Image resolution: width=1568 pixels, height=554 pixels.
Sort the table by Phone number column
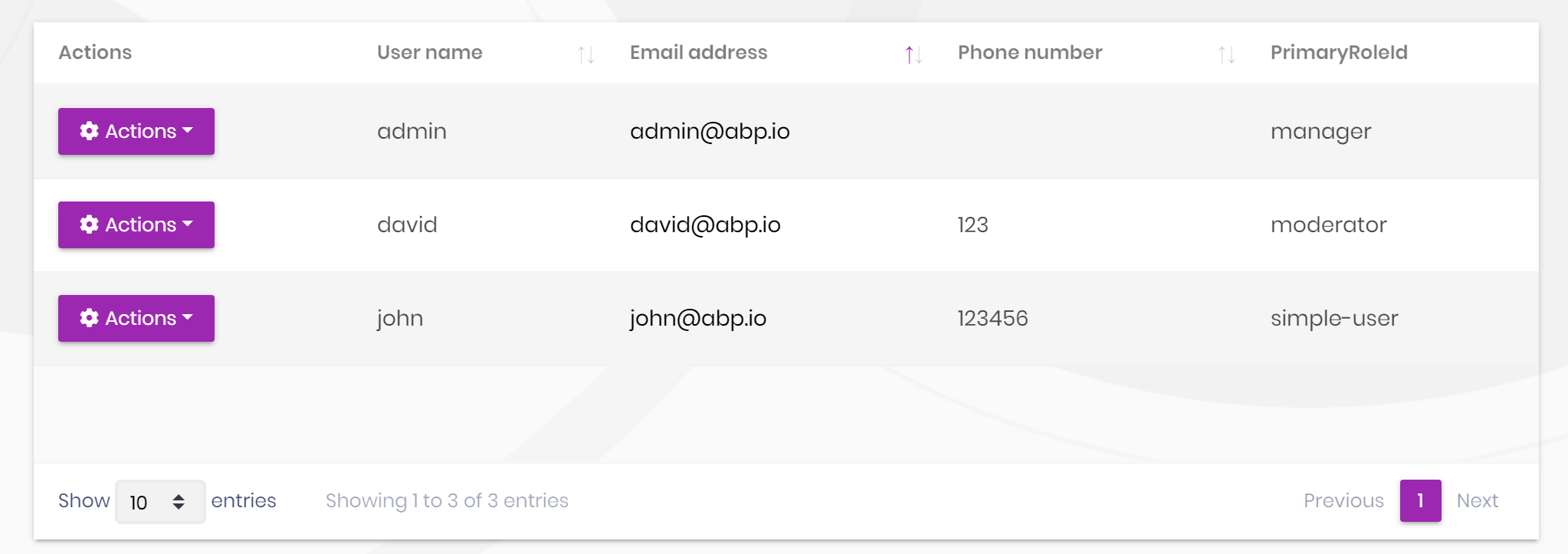[x=1028, y=52]
